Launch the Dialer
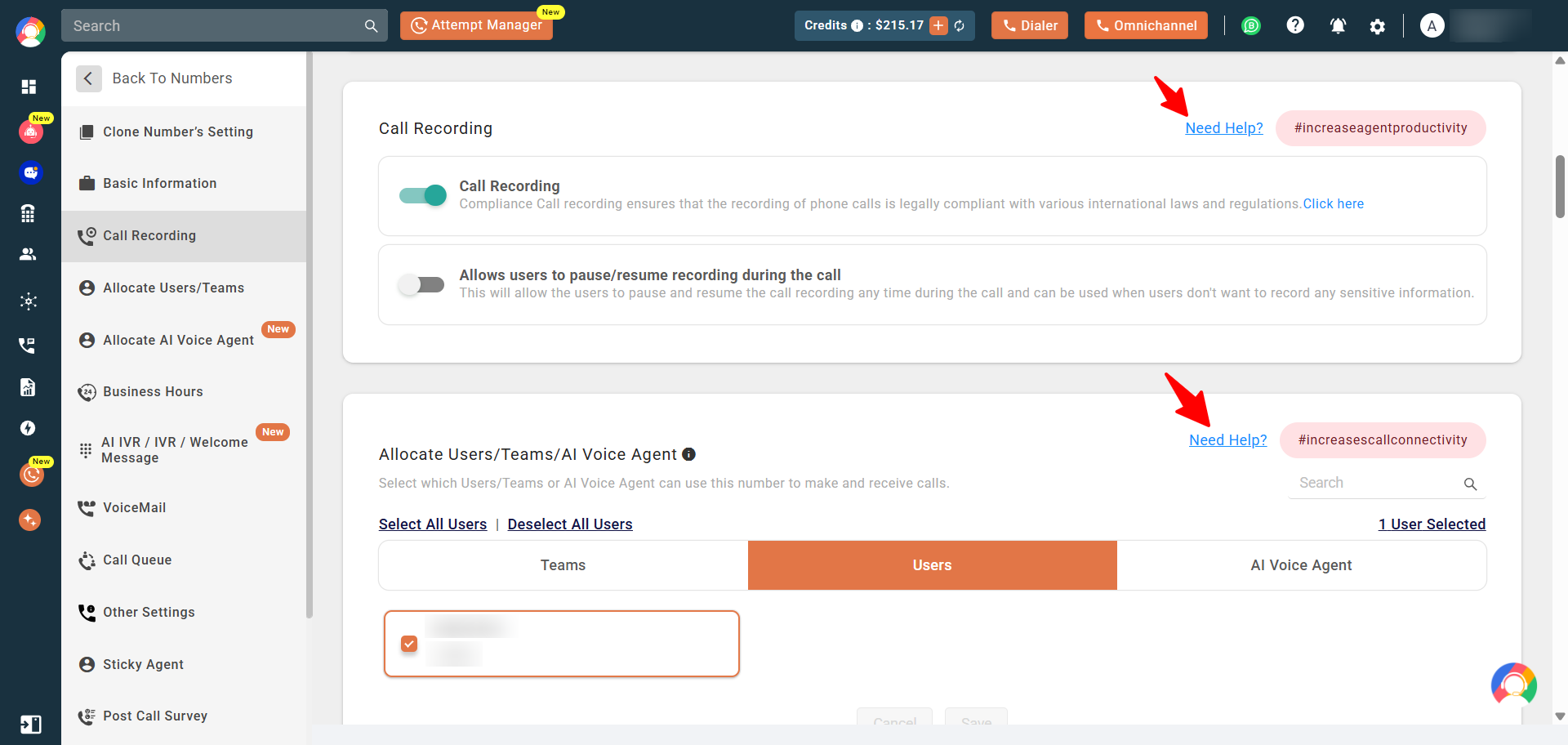1568x745 pixels. [x=1029, y=25]
